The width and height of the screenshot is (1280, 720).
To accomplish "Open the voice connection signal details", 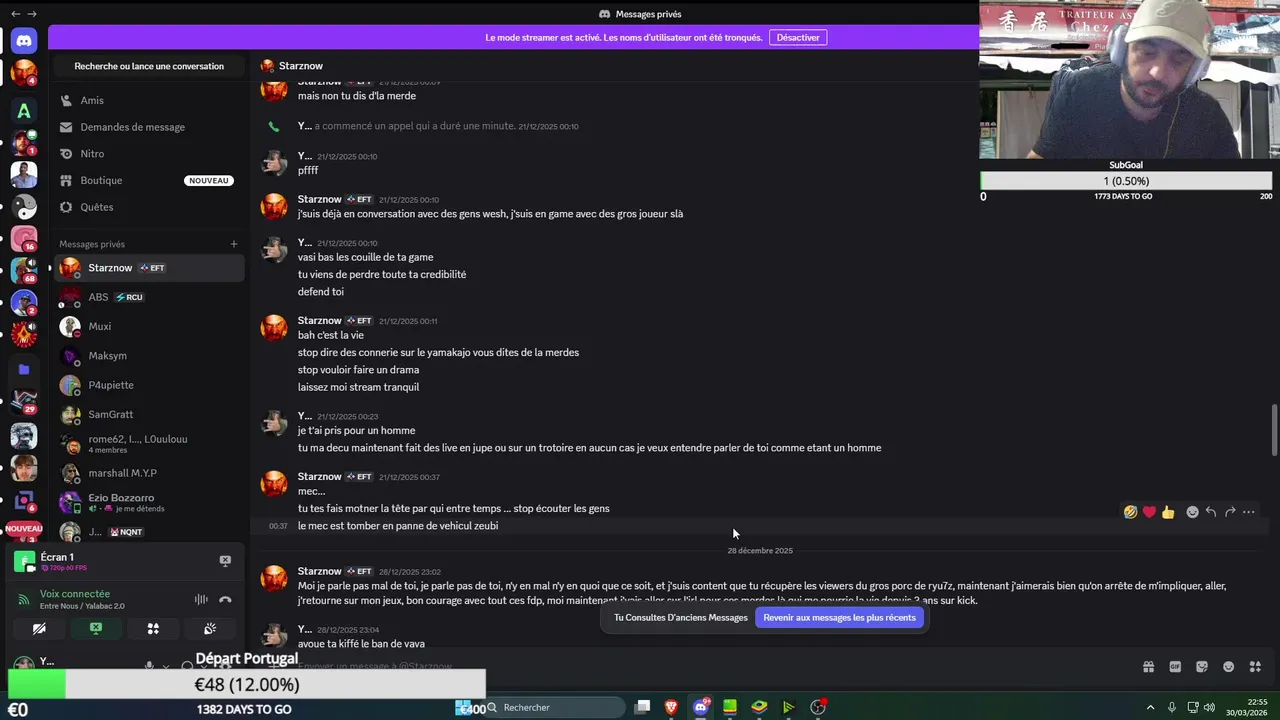I will tap(24, 599).
